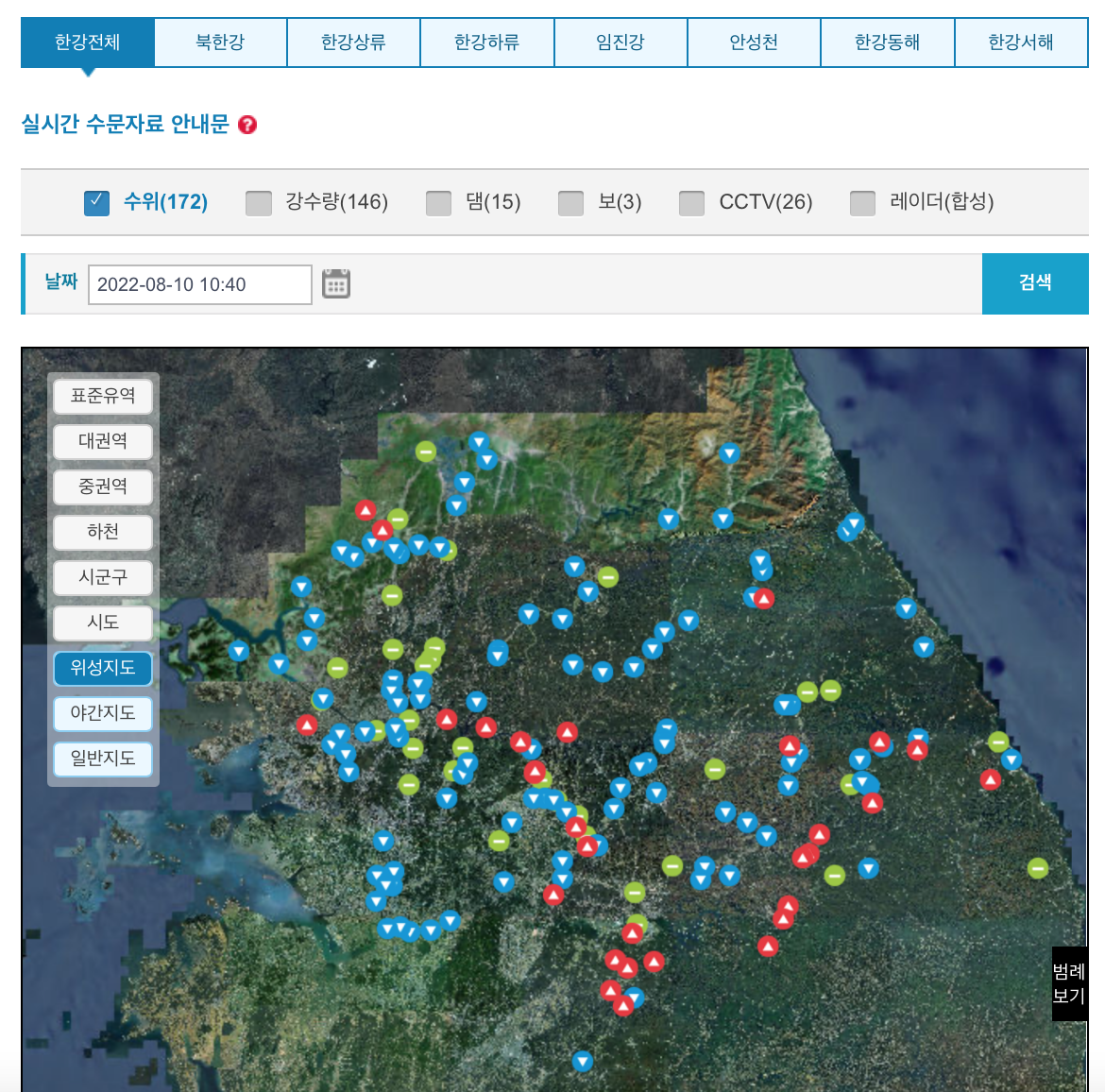Uncheck the 수위(172) checkbox

coord(96,203)
